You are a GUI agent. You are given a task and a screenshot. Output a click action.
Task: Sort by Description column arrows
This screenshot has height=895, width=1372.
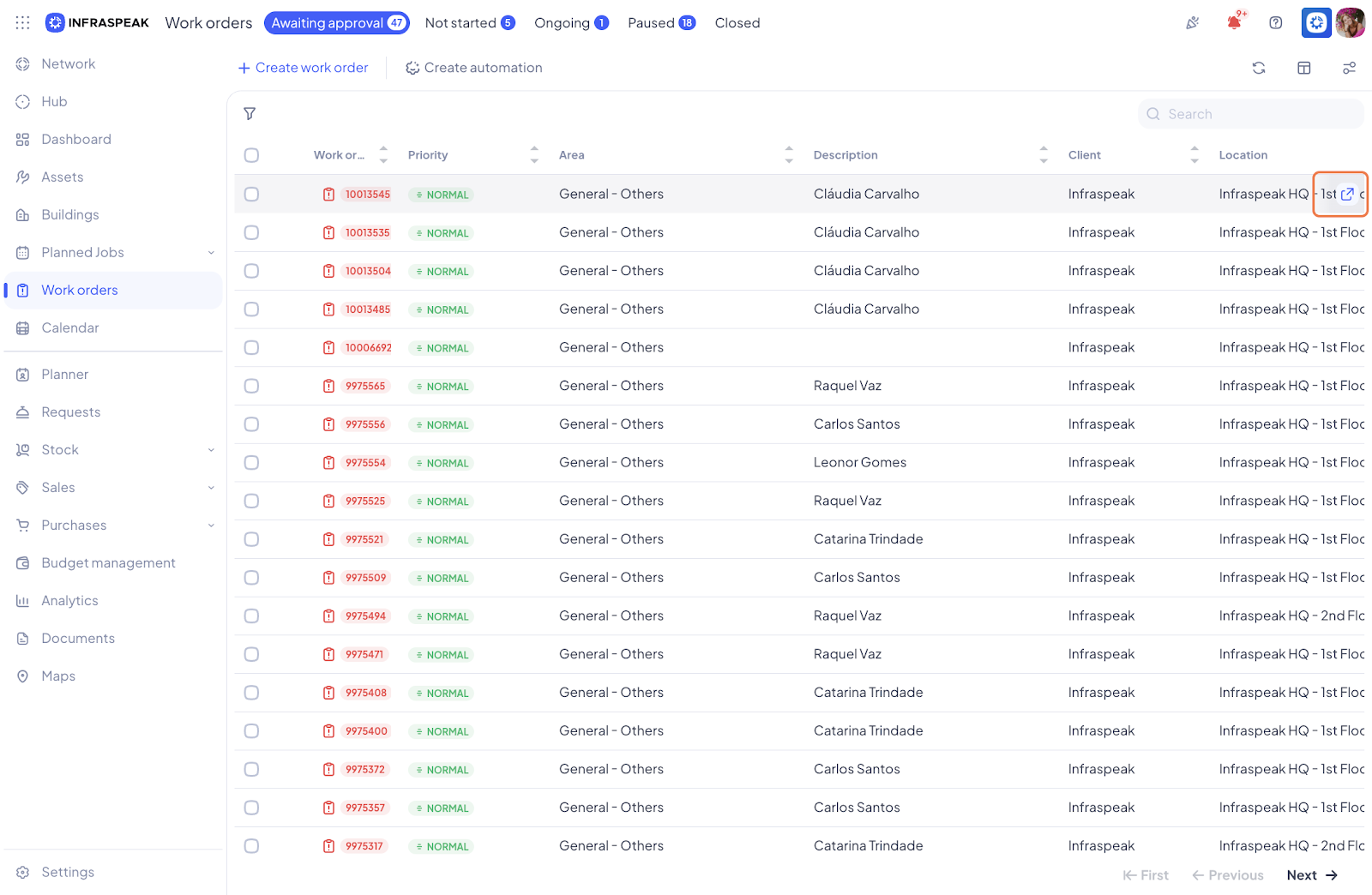(x=1044, y=155)
